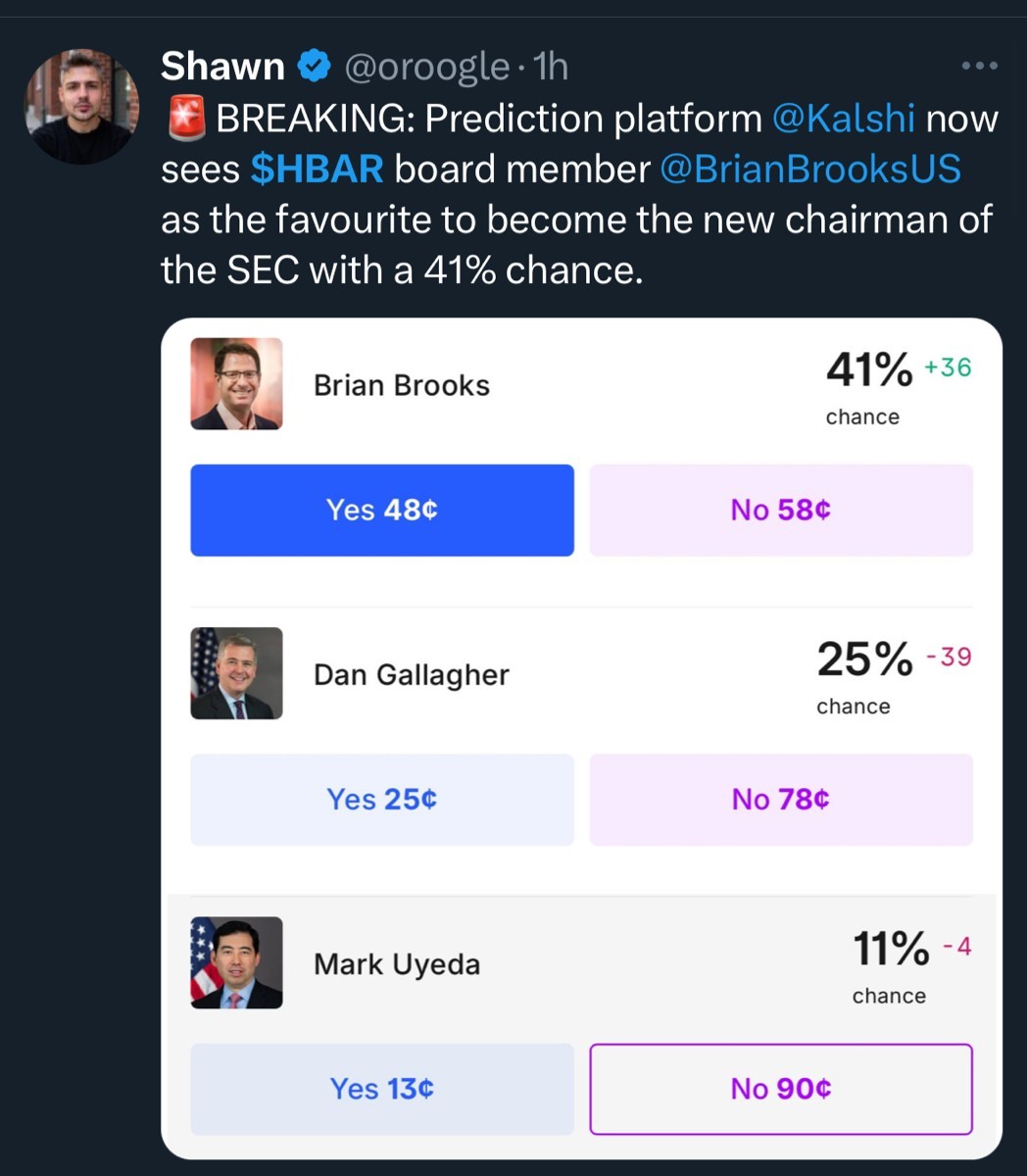Open Mark Uyeda candidate photo

[x=236, y=962]
